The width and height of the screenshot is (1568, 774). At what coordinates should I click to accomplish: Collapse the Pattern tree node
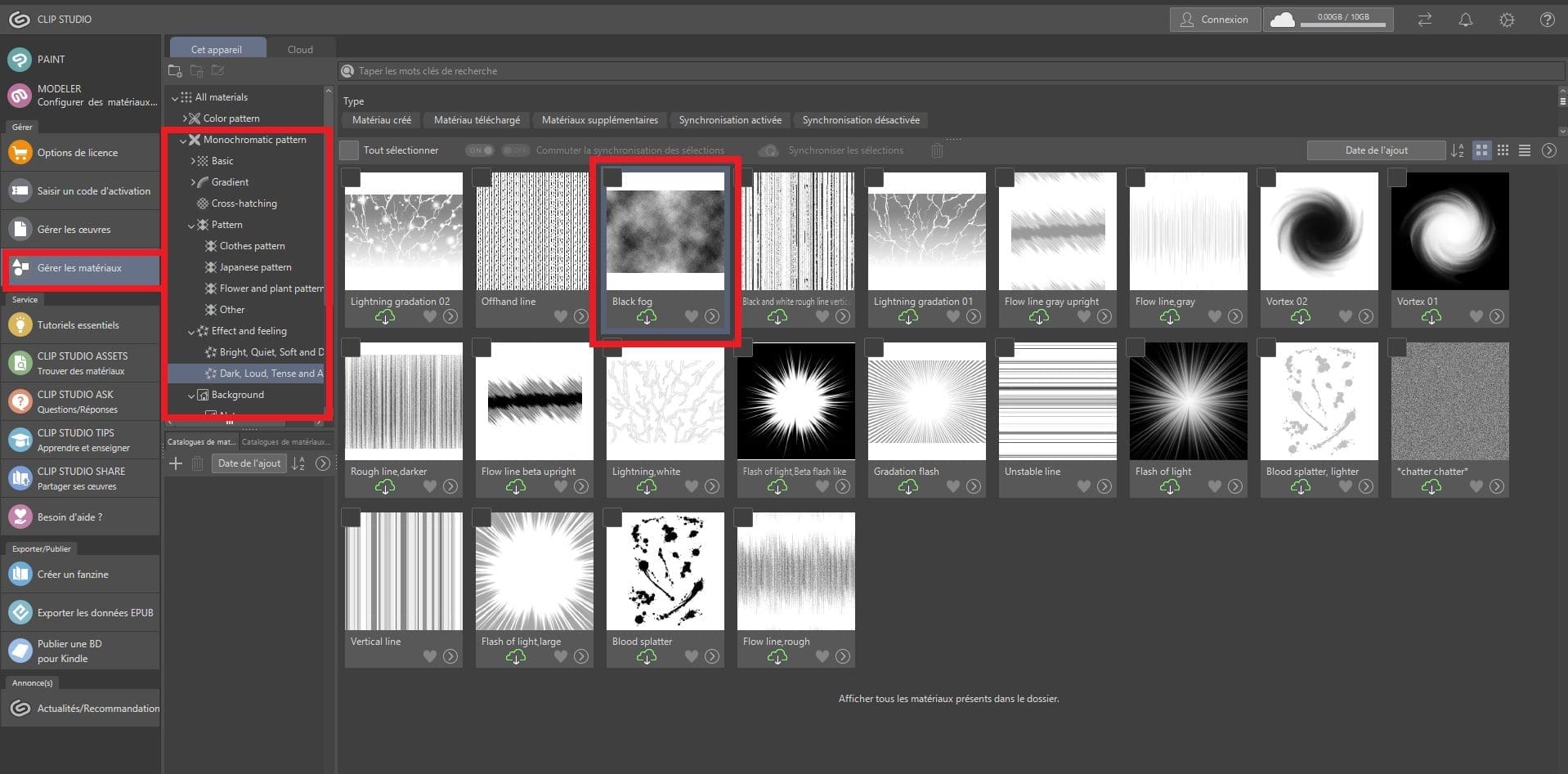click(191, 226)
